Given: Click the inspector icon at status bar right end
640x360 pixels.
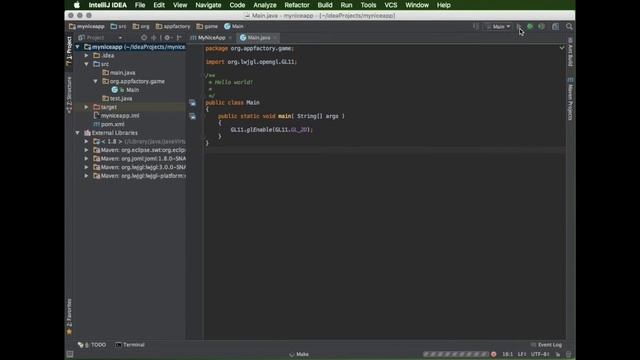Looking at the screenshot, I should 569,354.
